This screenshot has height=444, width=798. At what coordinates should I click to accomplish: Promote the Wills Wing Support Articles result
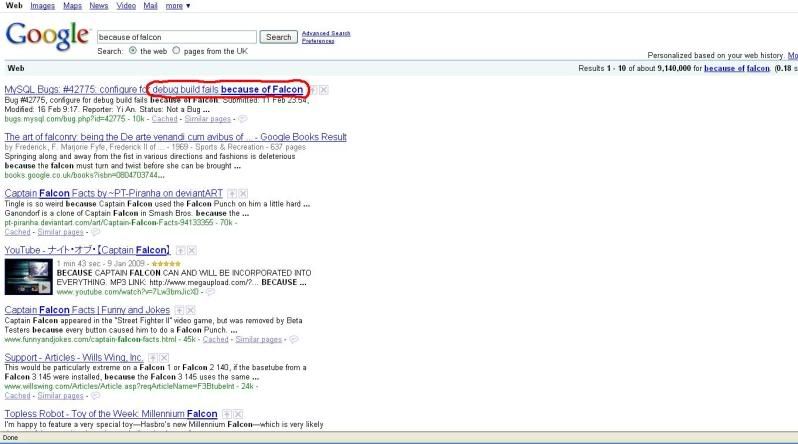coord(152,358)
